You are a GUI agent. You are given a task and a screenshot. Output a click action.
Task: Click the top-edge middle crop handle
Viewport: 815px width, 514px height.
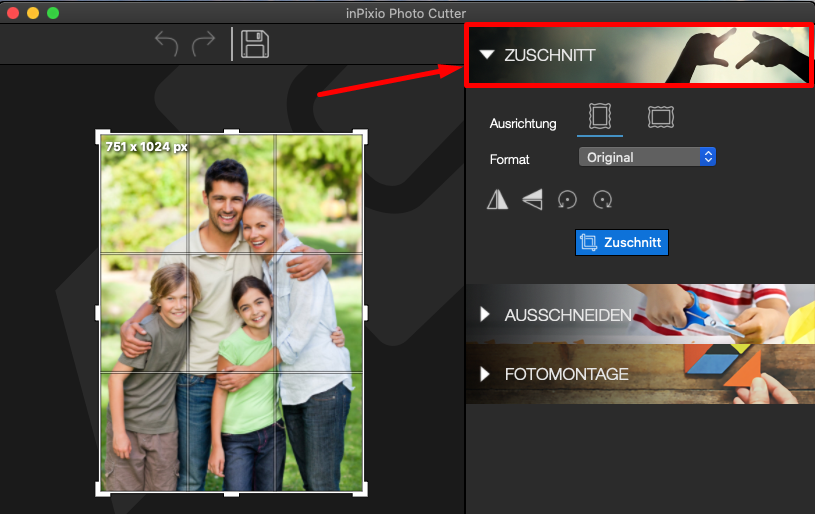(x=231, y=132)
